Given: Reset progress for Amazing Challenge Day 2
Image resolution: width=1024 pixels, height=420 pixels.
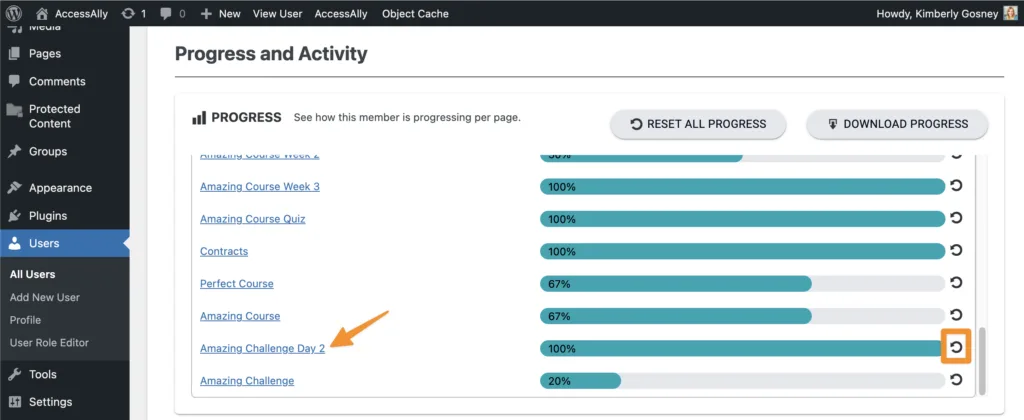Looking at the screenshot, I should [x=956, y=347].
